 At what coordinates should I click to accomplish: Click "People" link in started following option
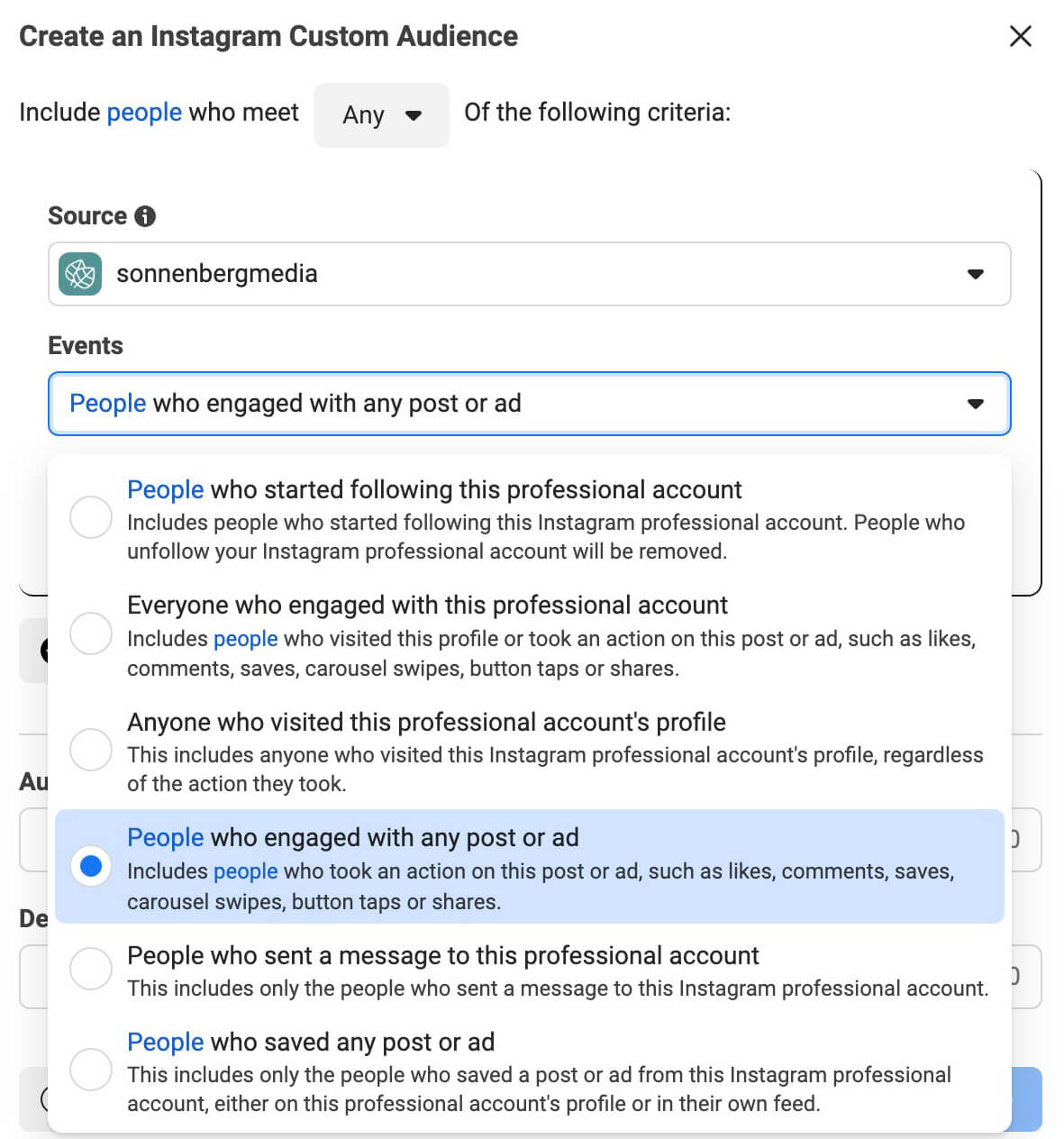click(165, 490)
